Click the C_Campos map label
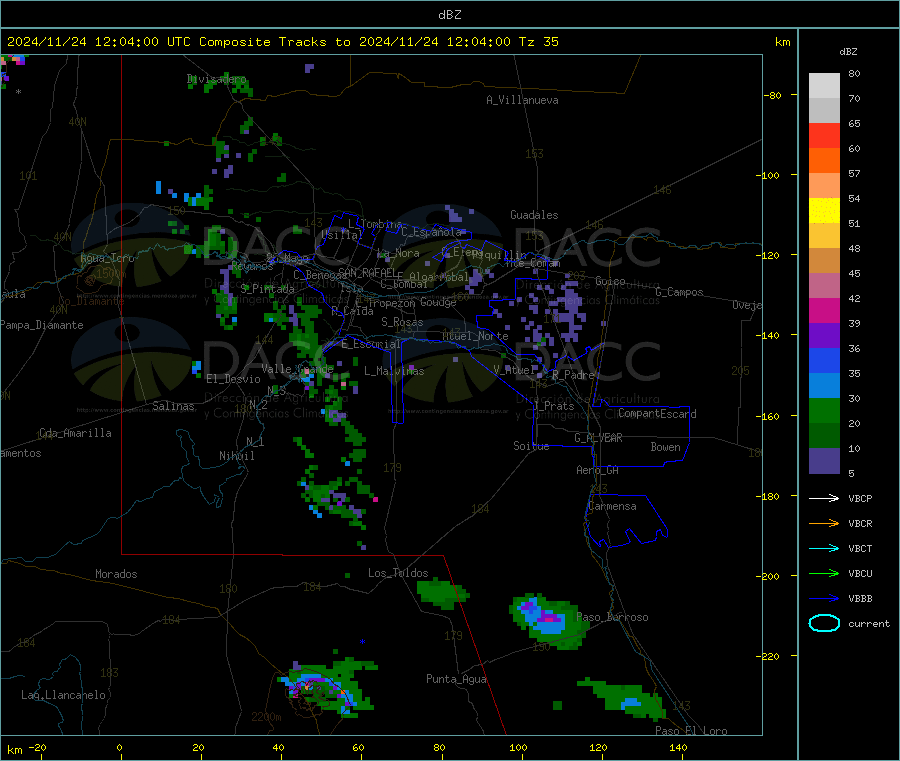The height and width of the screenshot is (761, 900). [x=679, y=292]
